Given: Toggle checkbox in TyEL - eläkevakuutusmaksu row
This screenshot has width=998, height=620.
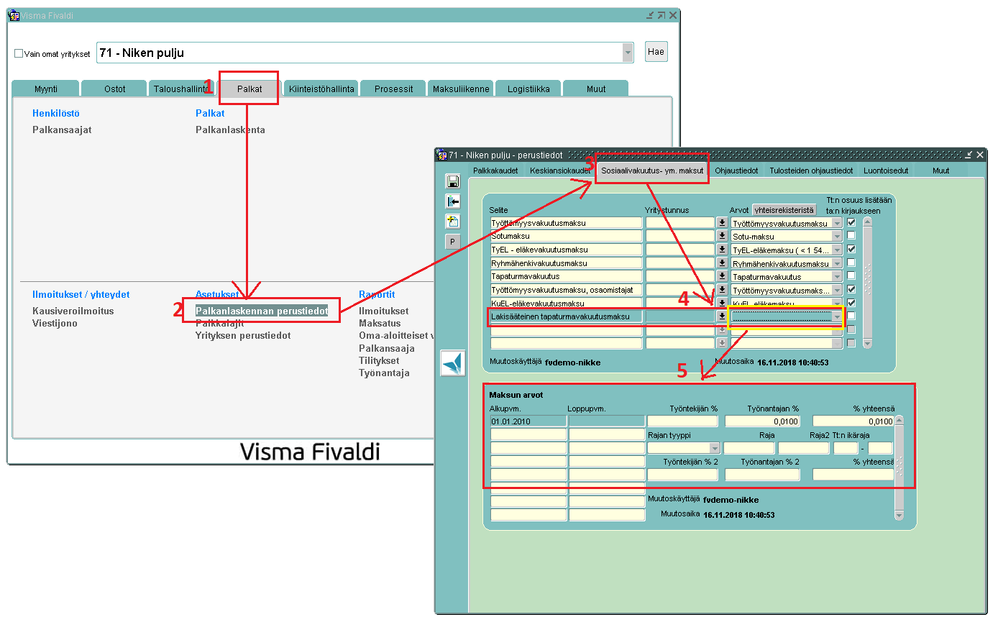Looking at the screenshot, I should coord(851,249).
